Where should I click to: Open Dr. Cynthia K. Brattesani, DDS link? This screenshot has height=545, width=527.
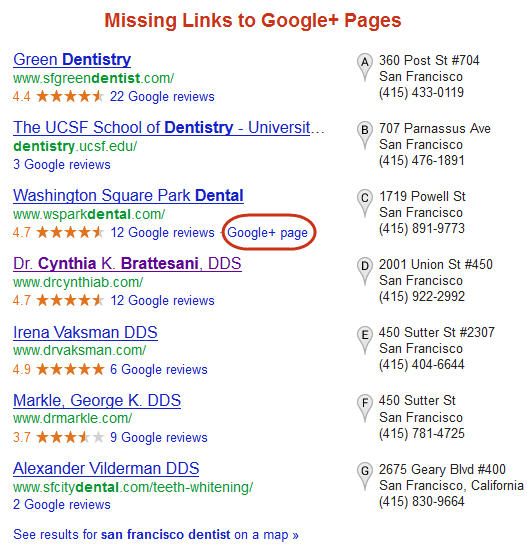click(x=127, y=264)
